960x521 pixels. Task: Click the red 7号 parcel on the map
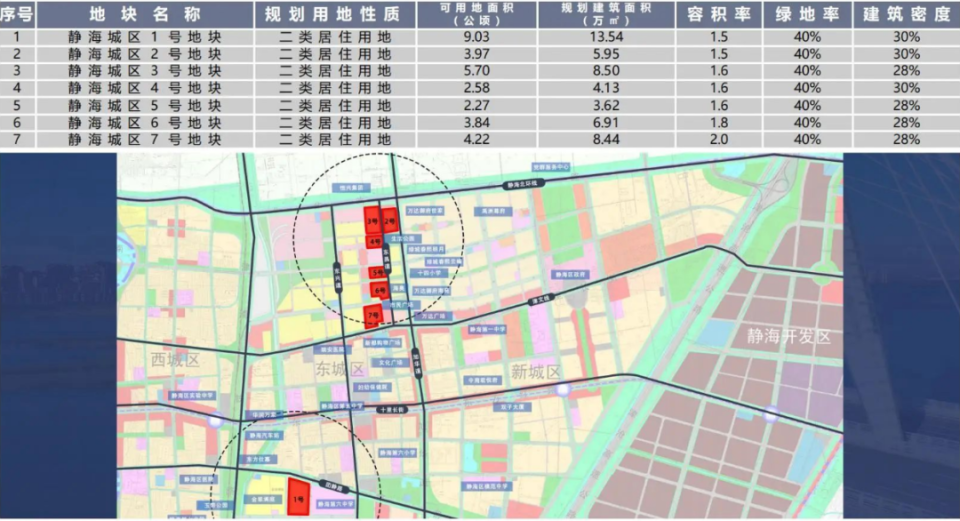(x=373, y=316)
